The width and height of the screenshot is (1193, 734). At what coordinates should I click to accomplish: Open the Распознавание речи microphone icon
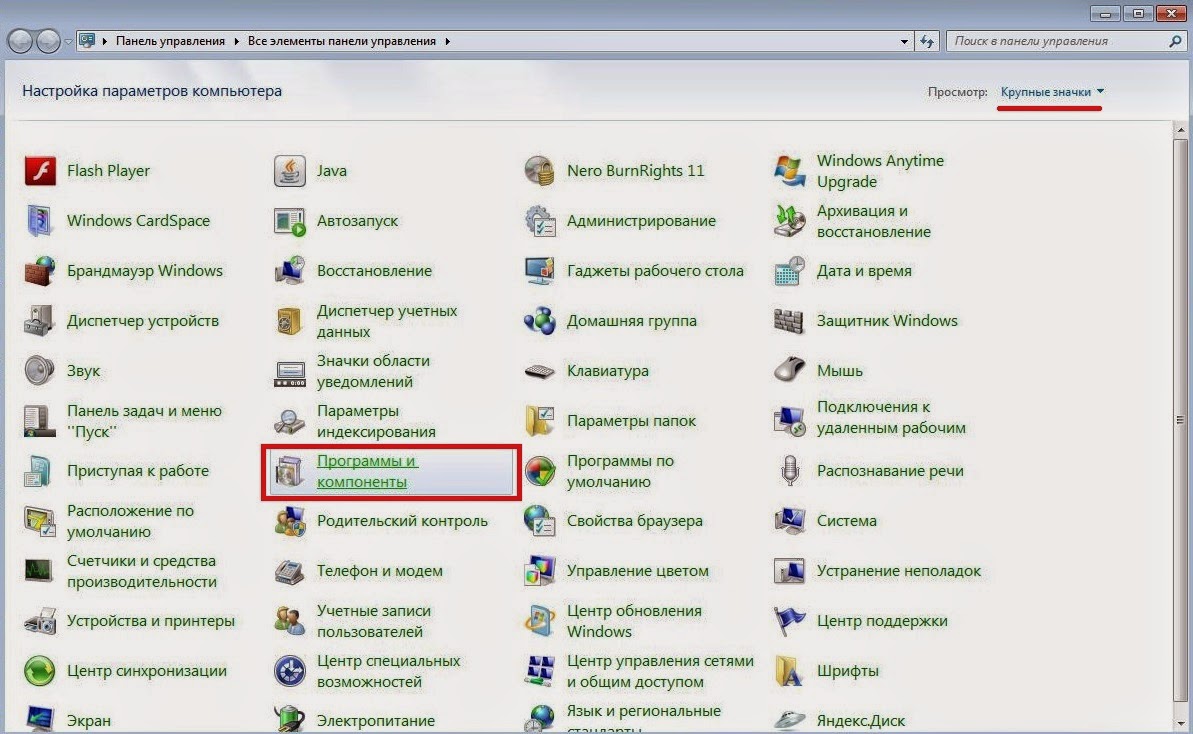789,471
